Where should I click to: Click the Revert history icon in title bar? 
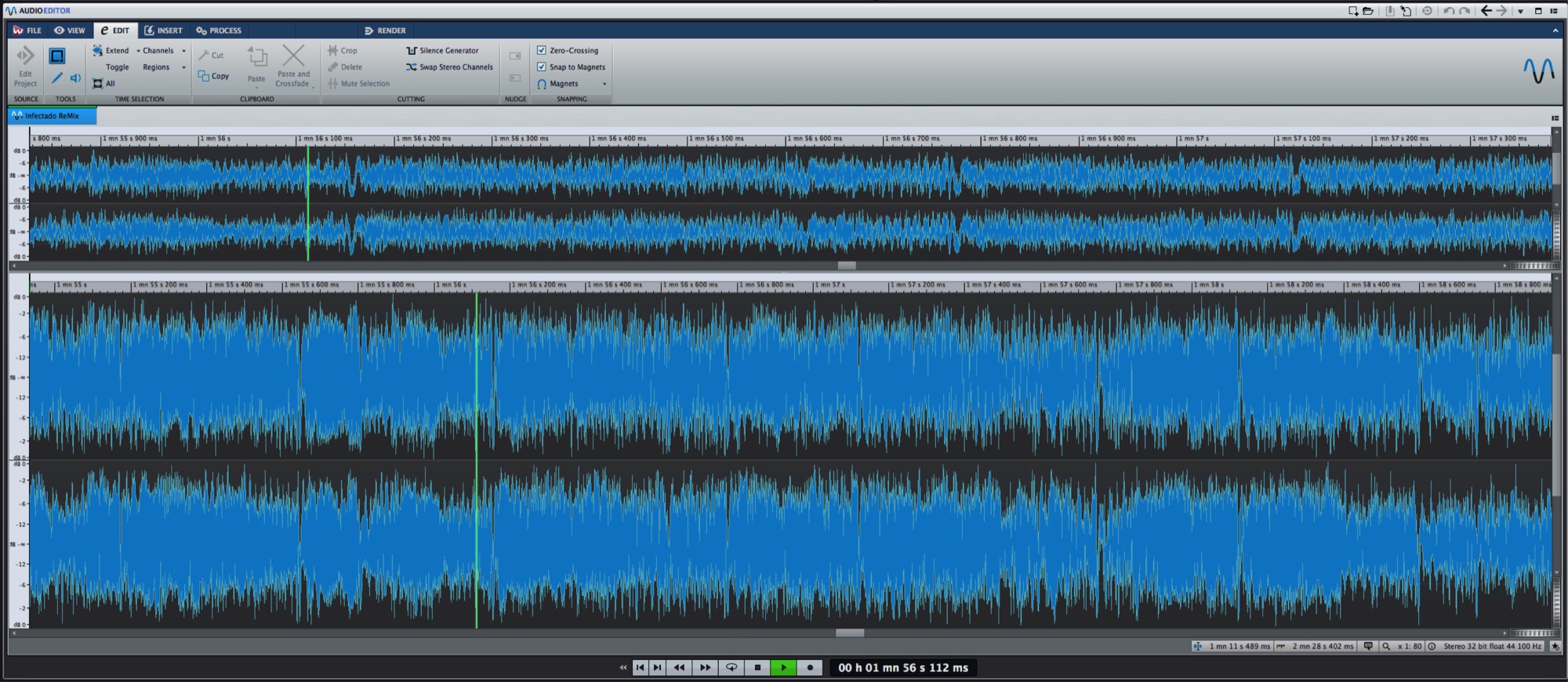[1427, 11]
